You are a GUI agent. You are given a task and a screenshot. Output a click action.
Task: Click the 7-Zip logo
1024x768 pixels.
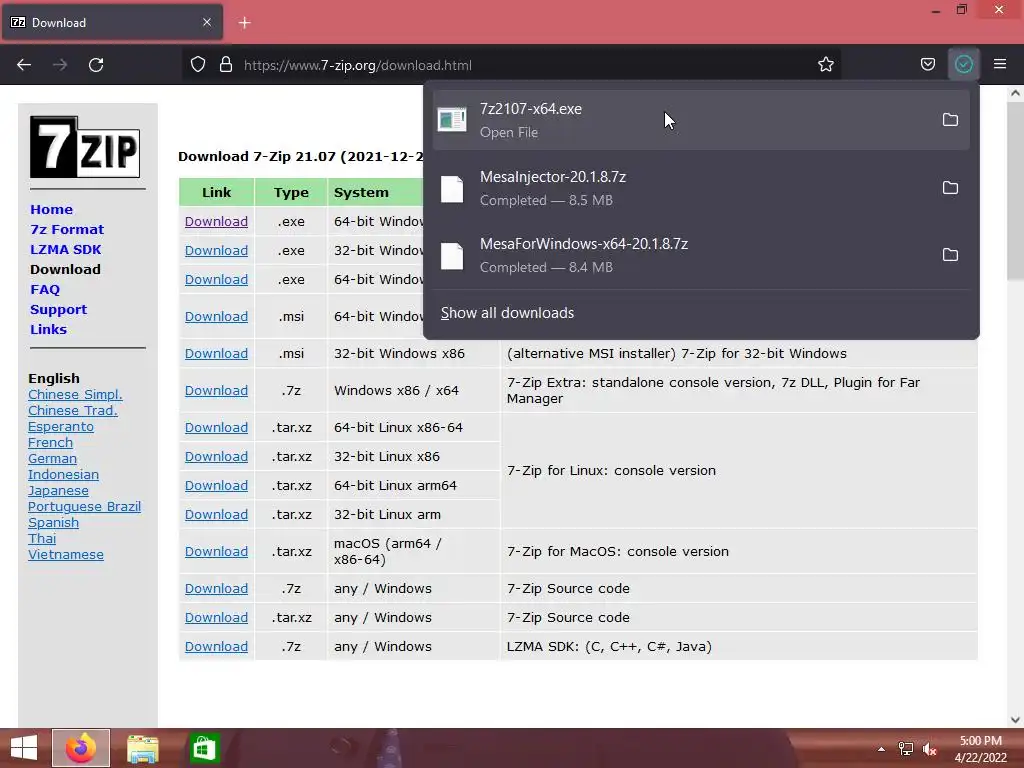point(85,147)
